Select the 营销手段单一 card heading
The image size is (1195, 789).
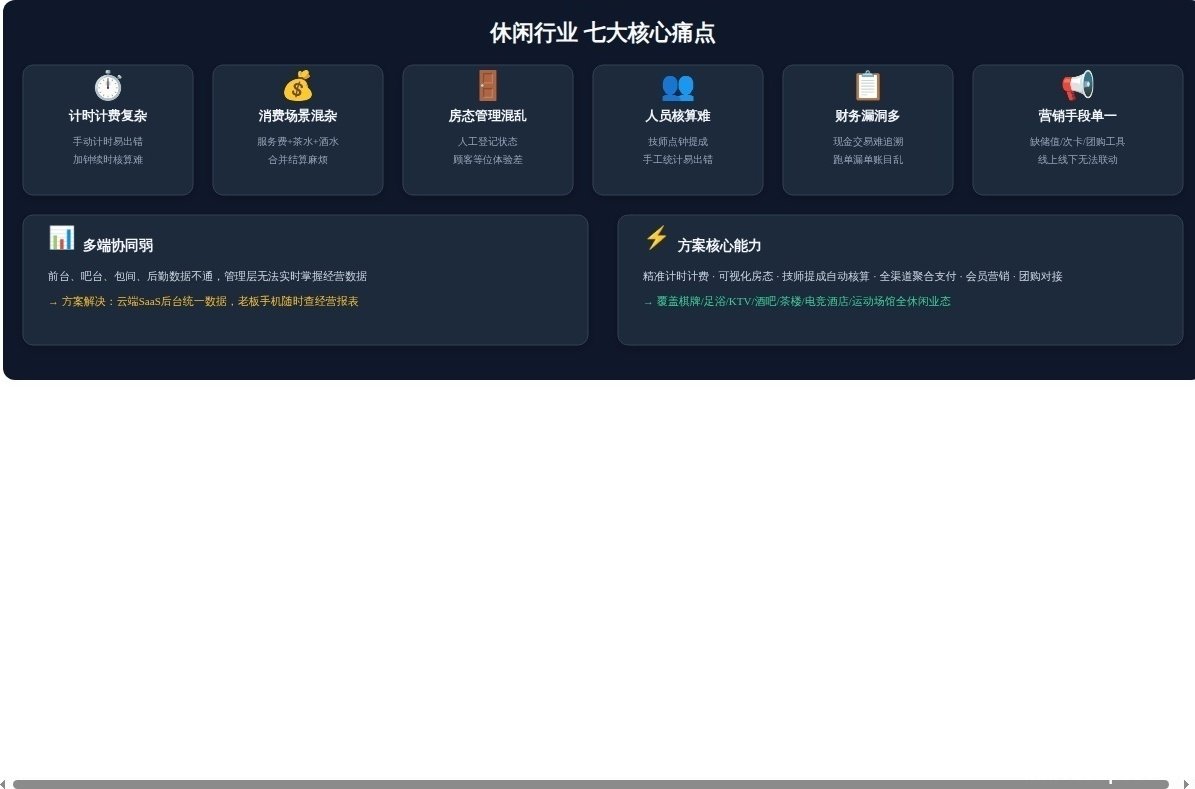click(x=1078, y=116)
